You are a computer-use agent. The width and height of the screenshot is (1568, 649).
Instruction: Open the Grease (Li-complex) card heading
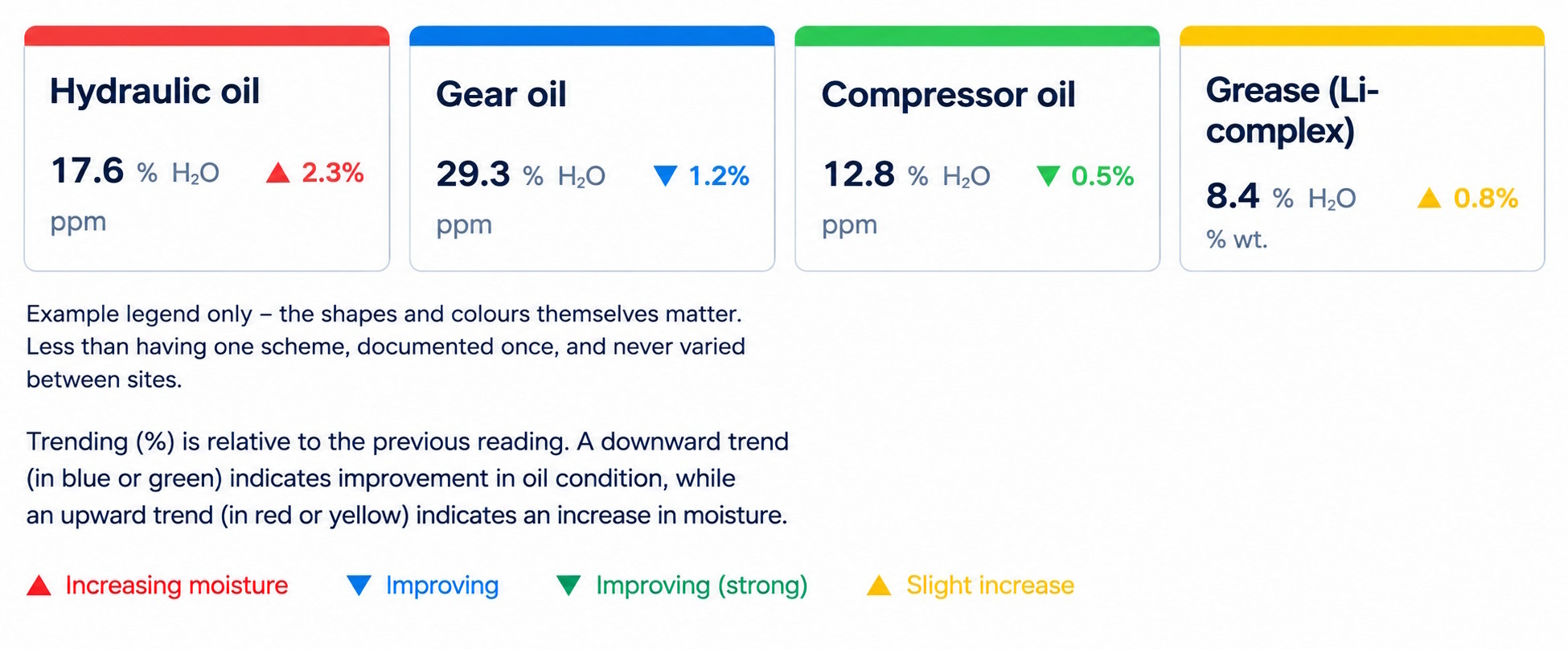(1292, 110)
